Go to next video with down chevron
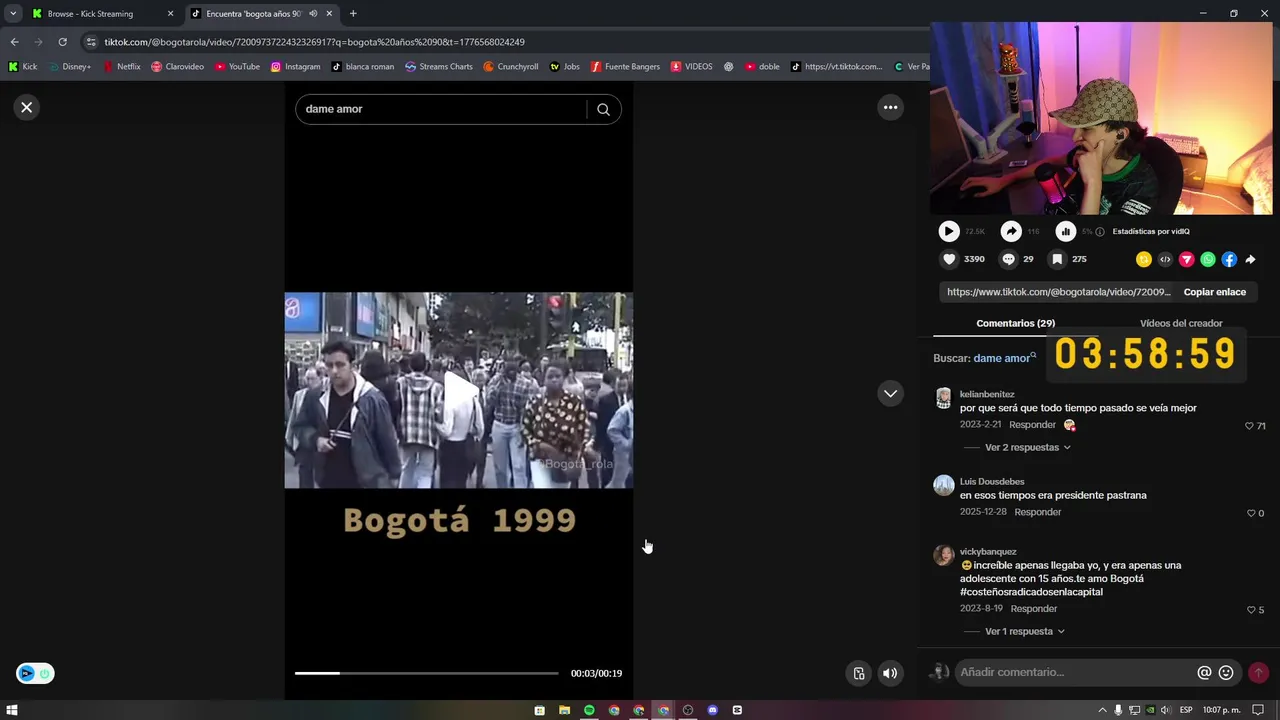Screen dimensions: 1280x720 890,393
